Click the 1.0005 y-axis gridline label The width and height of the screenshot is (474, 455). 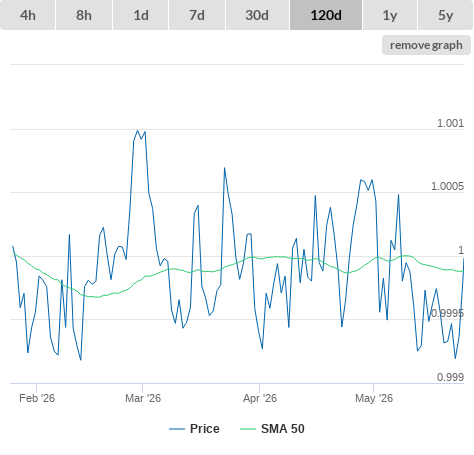point(447,186)
